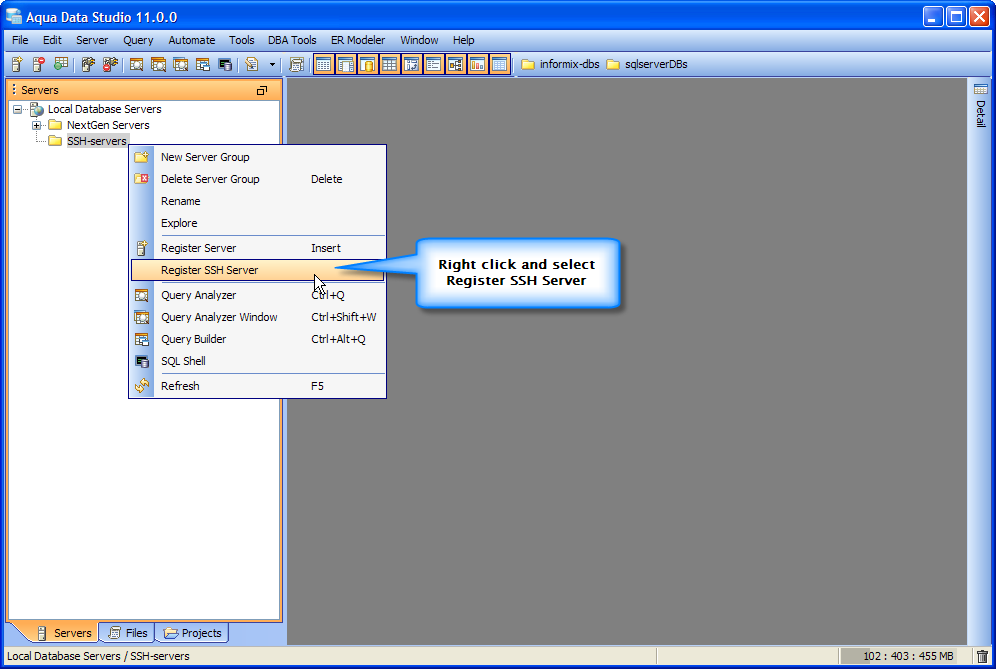Open the sqlserverDBs folder shortcut
This screenshot has width=996, height=669.
(x=647, y=64)
